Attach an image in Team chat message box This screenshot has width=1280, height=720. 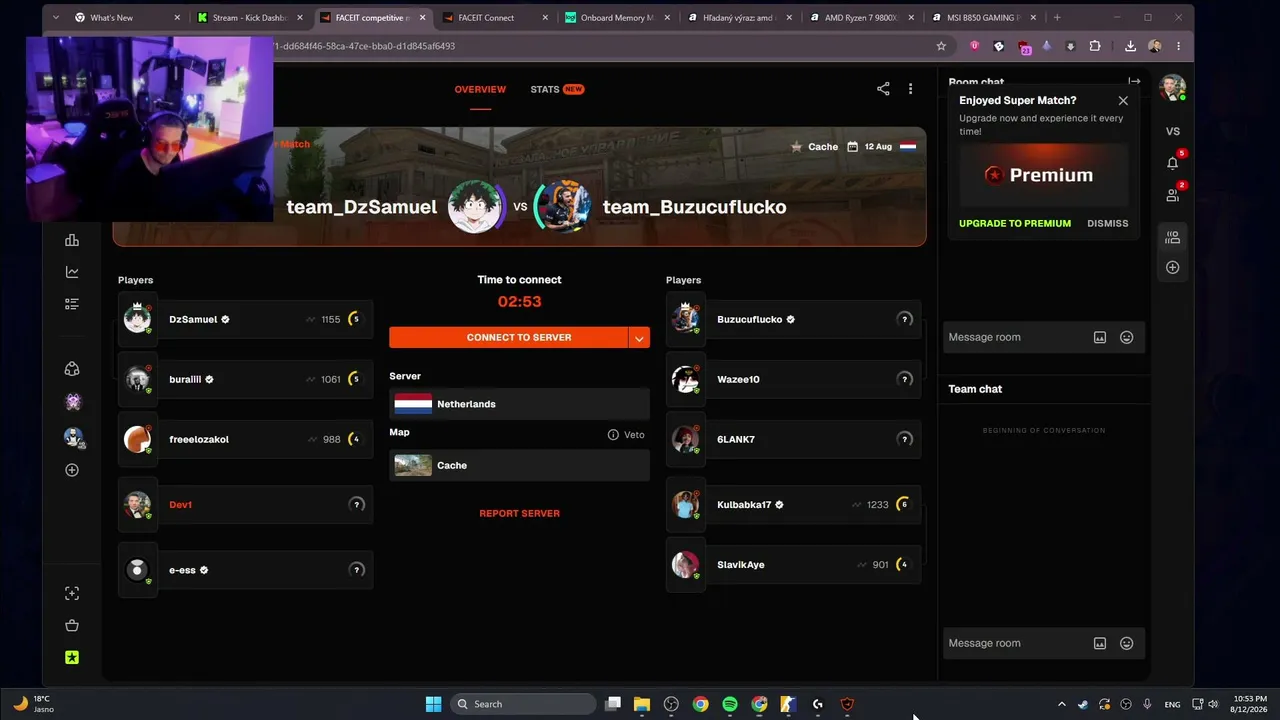[1100, 644]
